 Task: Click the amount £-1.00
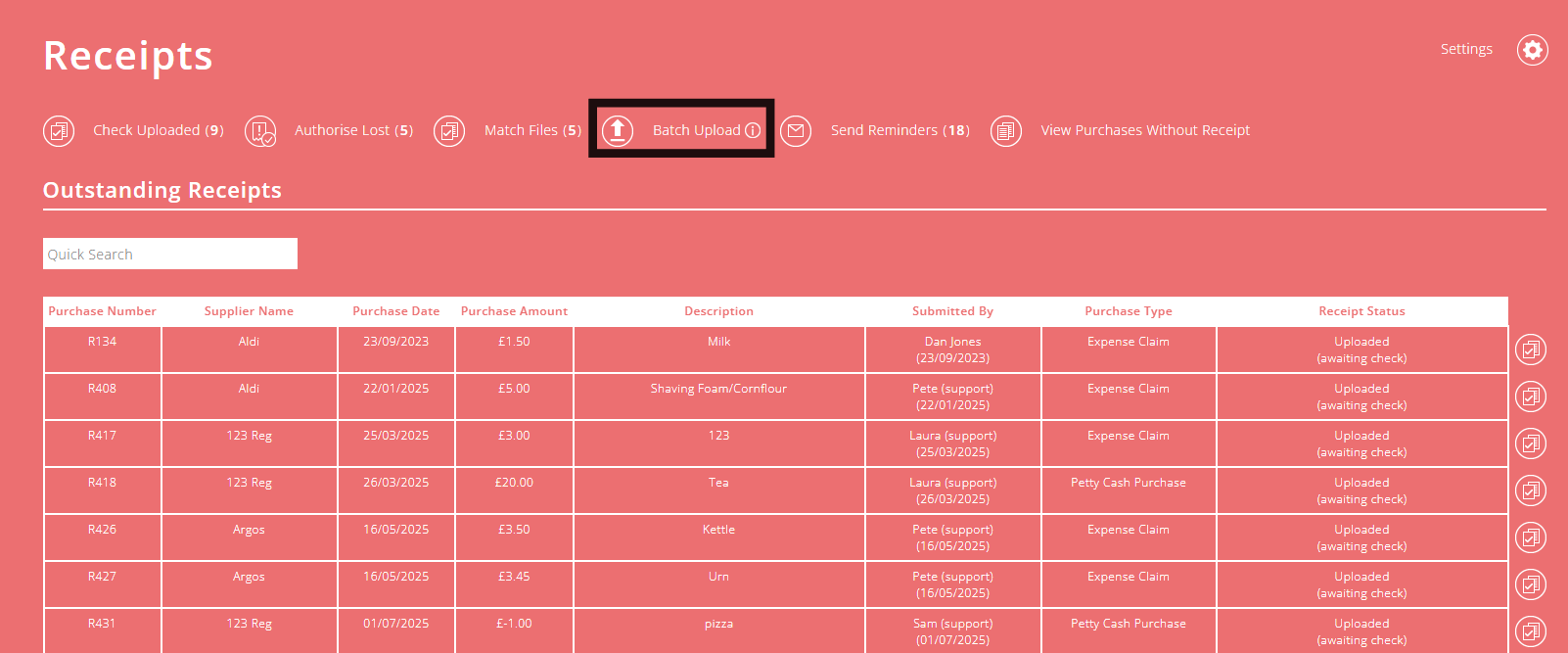coord(514,624)
